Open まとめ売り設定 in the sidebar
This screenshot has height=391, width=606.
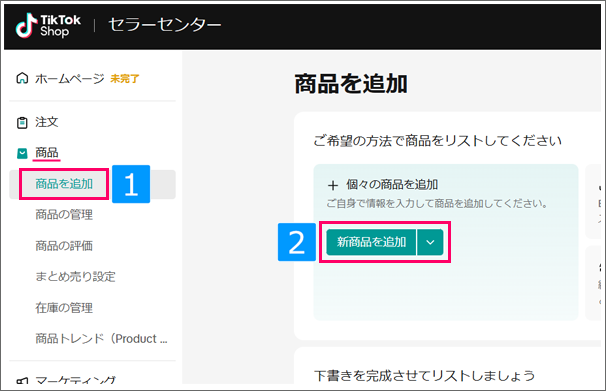pos(75,277)
